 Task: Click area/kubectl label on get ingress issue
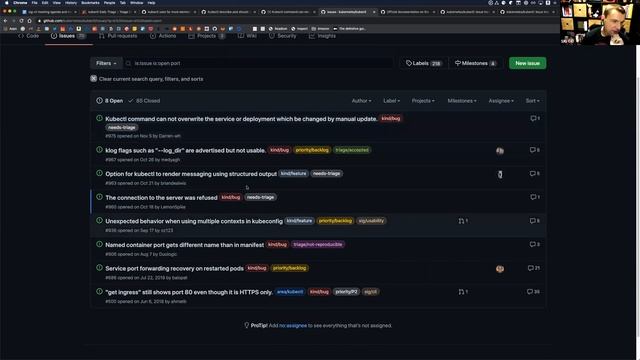[x=289, y=292]
